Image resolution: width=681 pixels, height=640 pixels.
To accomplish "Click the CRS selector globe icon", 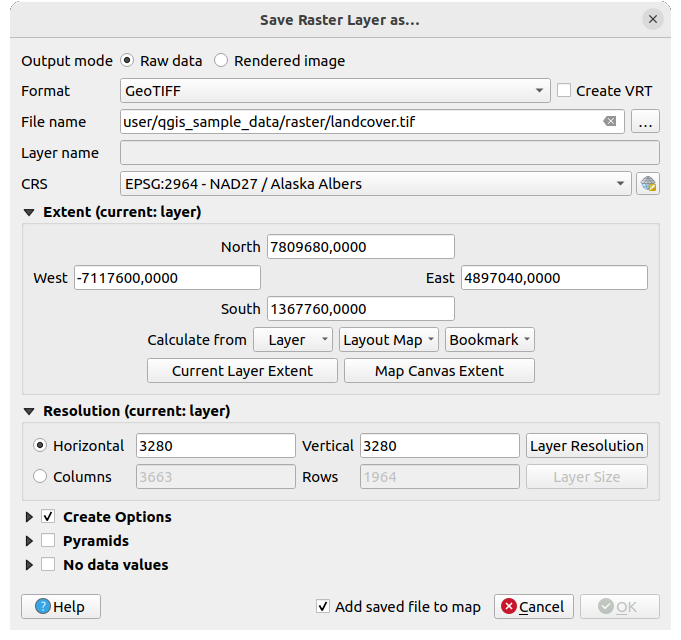I will 648,184.
